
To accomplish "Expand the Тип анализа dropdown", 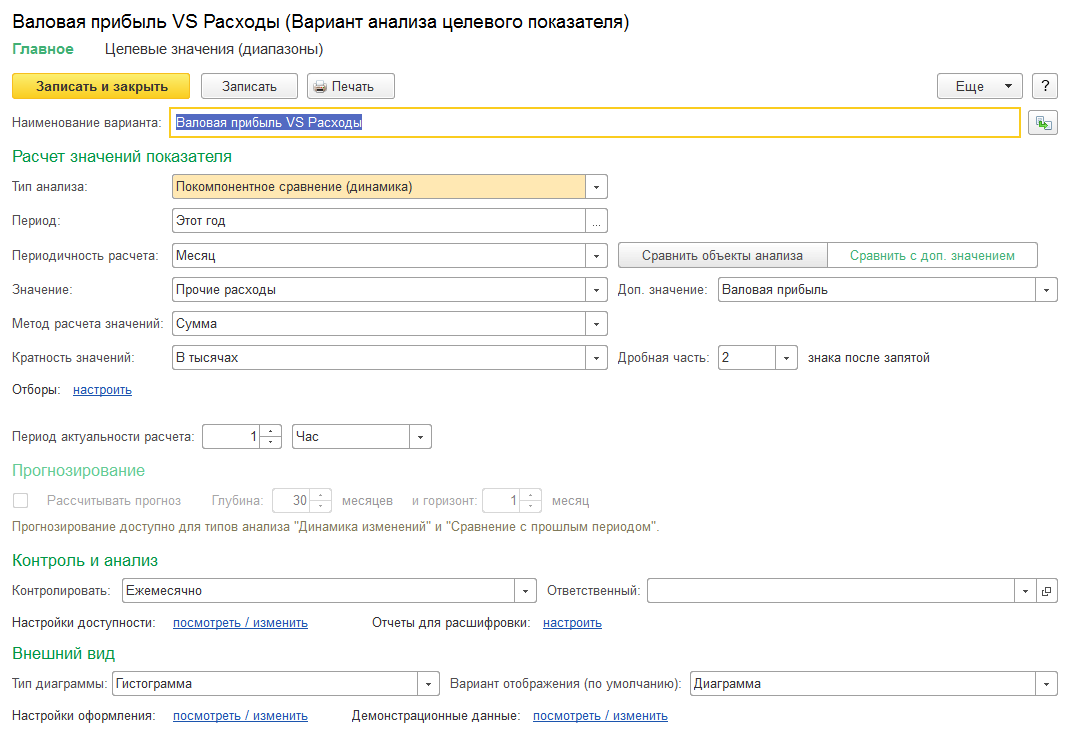I will coord(596,187).
